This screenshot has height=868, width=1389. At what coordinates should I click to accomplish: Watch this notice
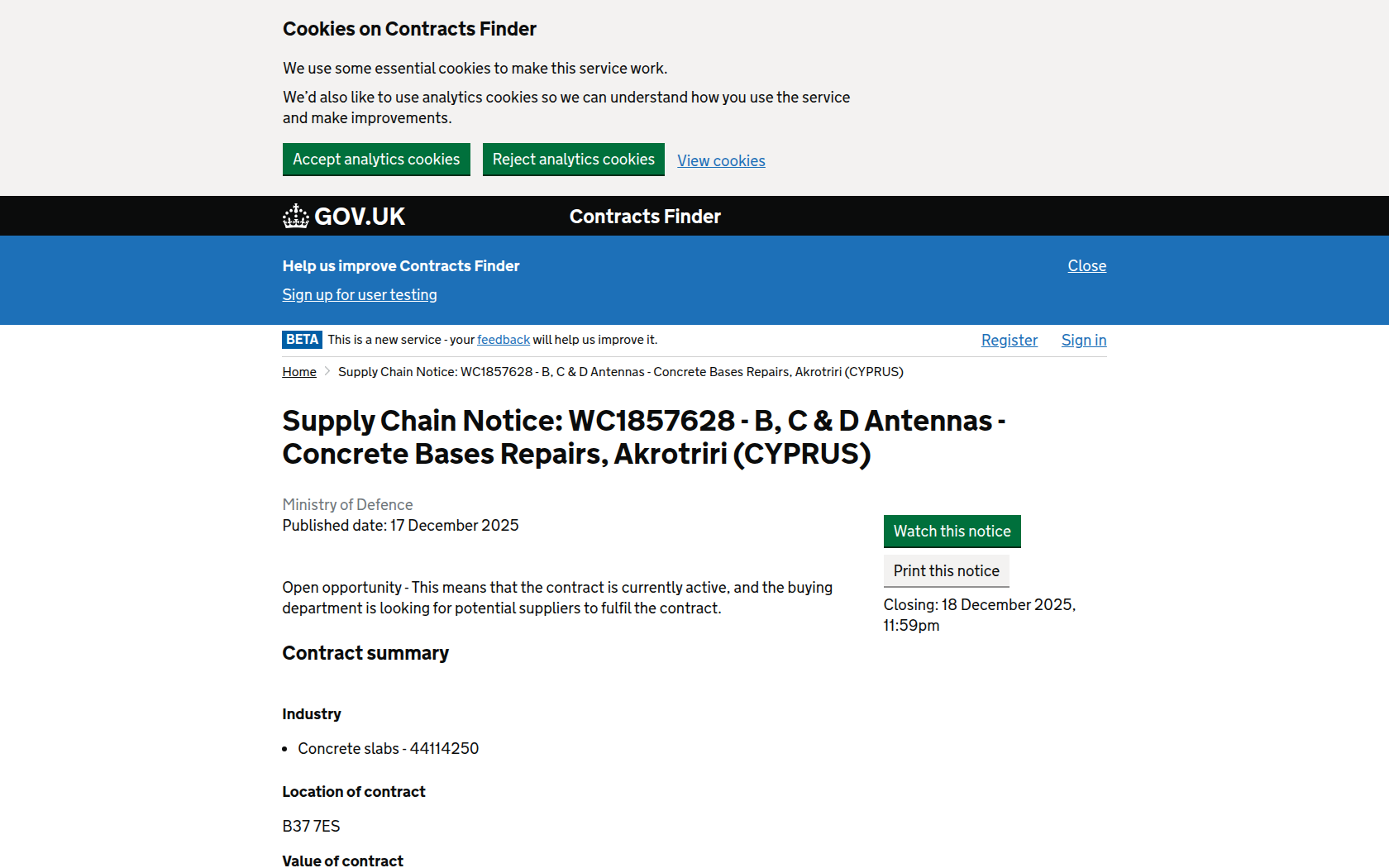coord(952,532)
